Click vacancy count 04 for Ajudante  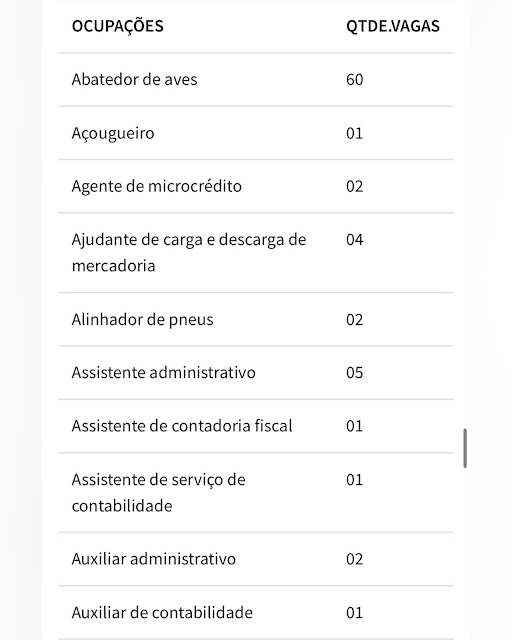[354, 240]
